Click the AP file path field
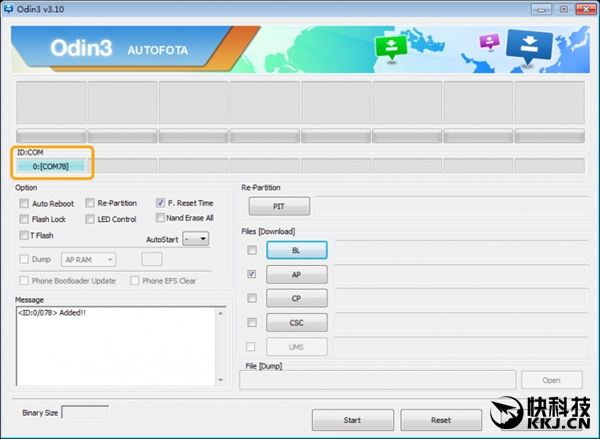Screen dimensions: 600x439 click(462, 274)
